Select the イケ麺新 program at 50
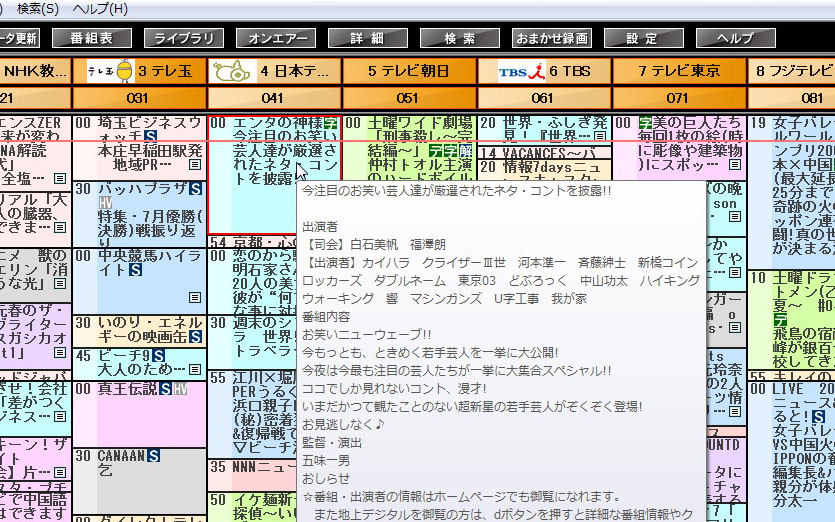This screenshot has height=522, width=835. pyautogui.click(x=252, y=507)
